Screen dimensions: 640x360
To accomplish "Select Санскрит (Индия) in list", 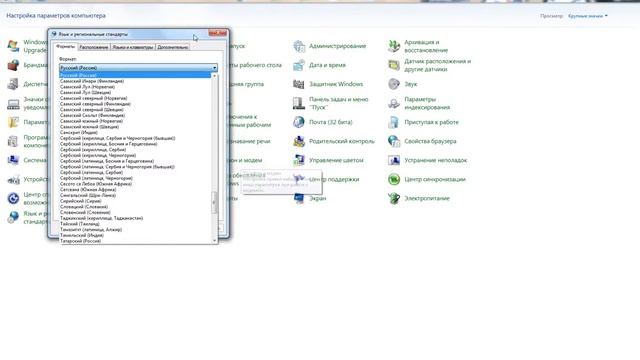I will (135, 133).
